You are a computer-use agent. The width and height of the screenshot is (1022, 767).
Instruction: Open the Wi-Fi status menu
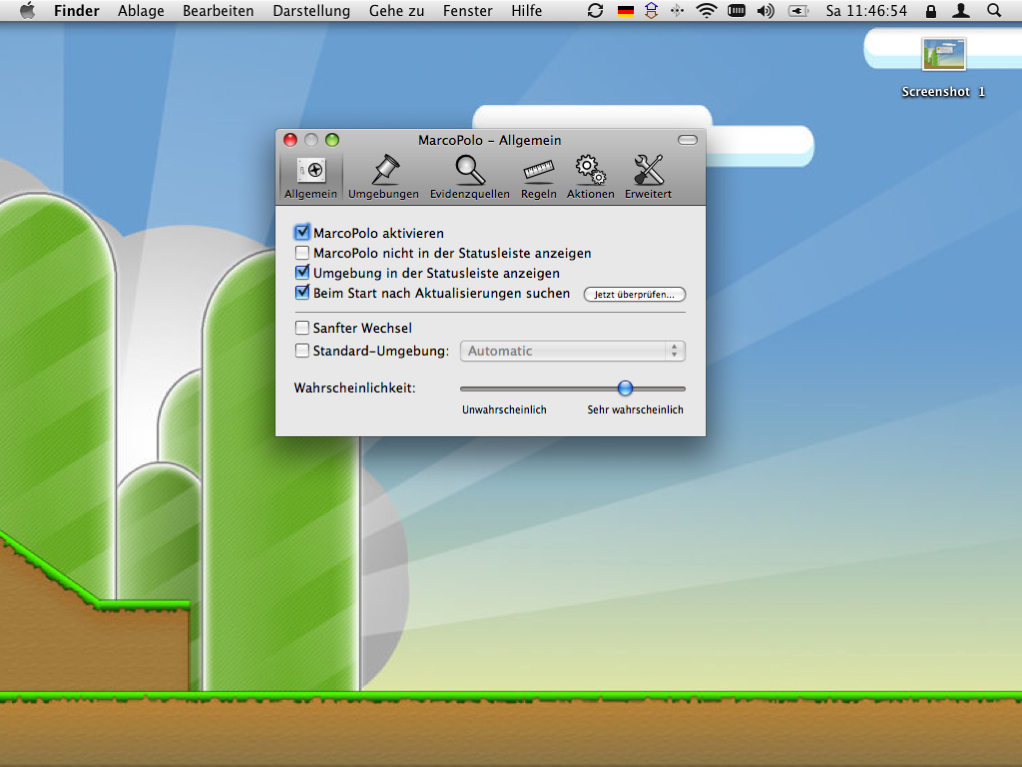click(707, 10)
